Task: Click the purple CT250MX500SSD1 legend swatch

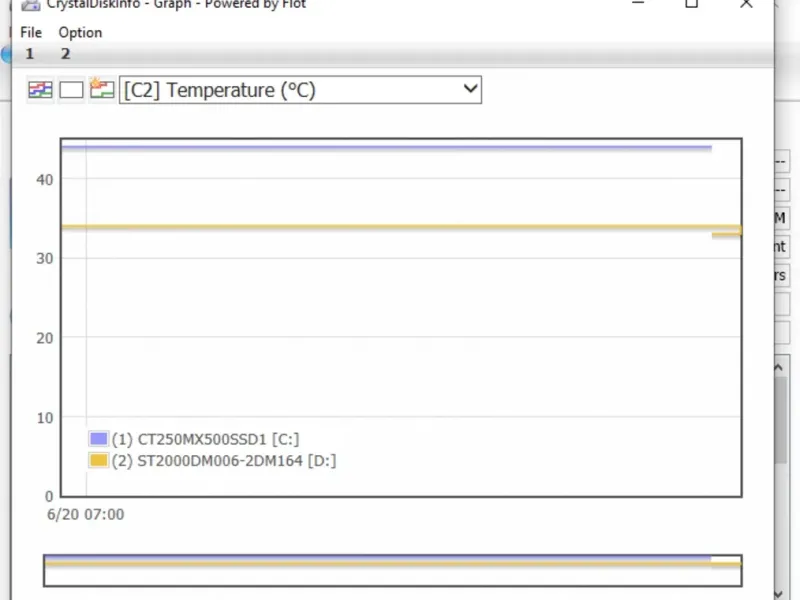Action: coord(98,439)
